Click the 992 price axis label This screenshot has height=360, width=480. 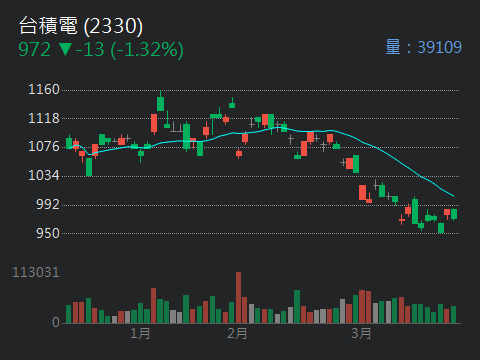[x=48, y=204]
